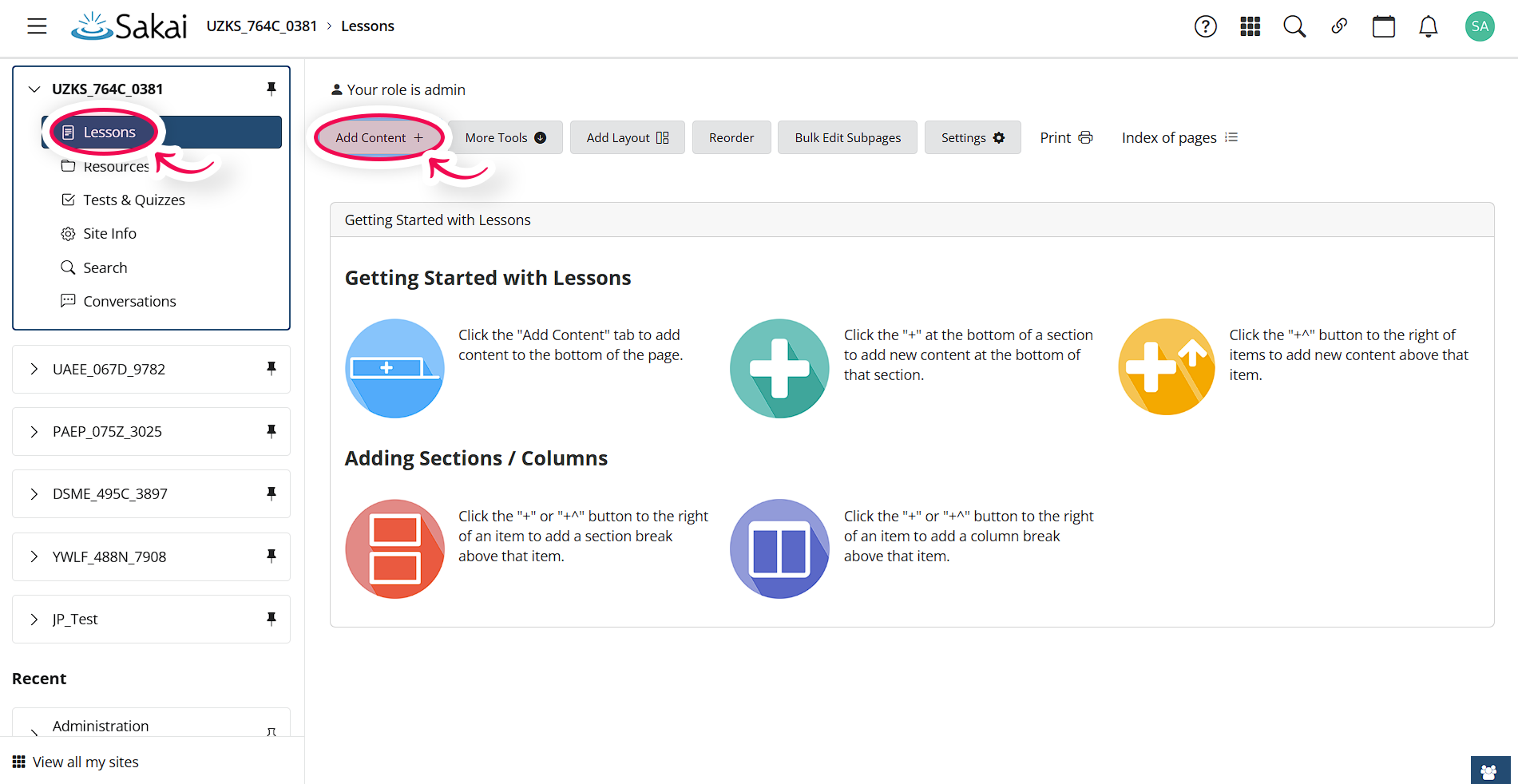Screen dimensions: 1518x784
Task: Toggle the pin on JP_Test site
Action: [271, 619]
